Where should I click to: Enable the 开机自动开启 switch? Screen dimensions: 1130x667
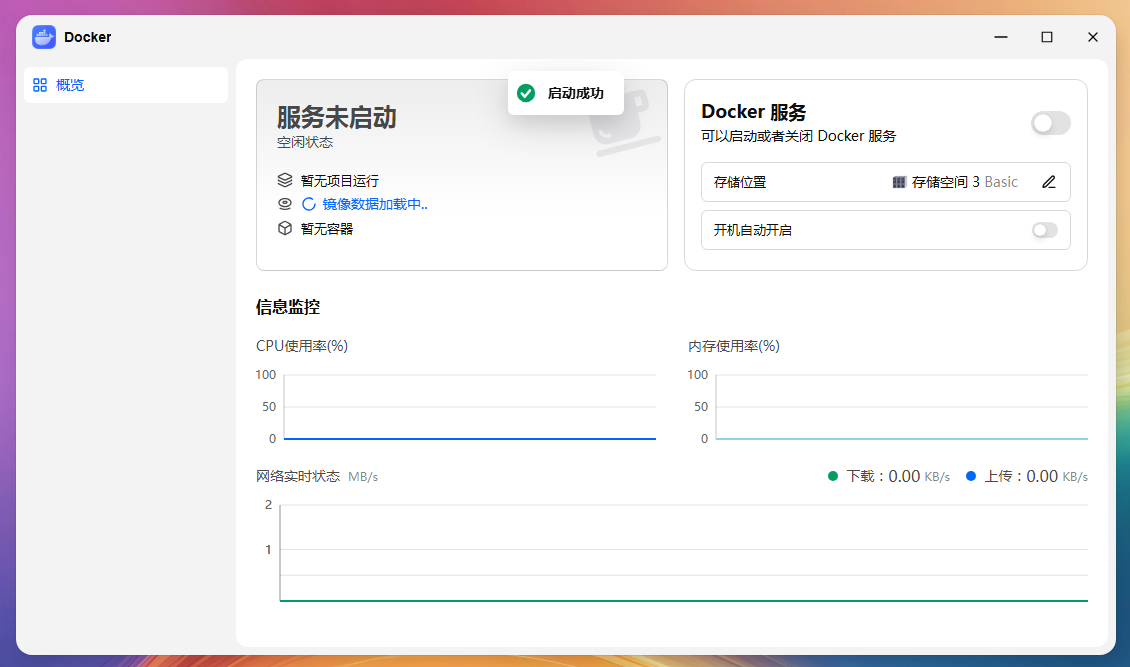click(x=1044, y=230)
